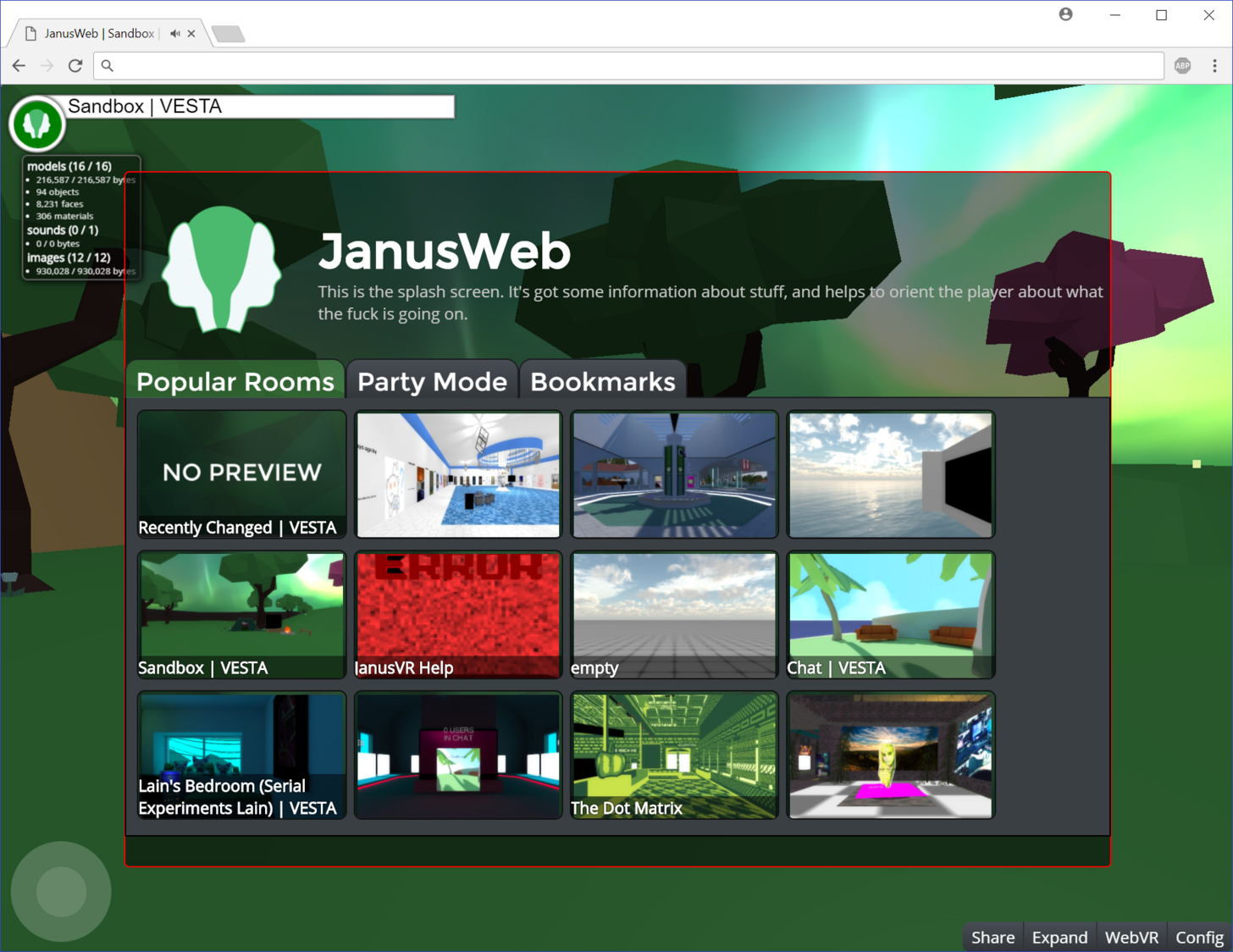1233x952 pixels.
Task: Open the room with yellow figure on magenta mat
Action: 891,756
